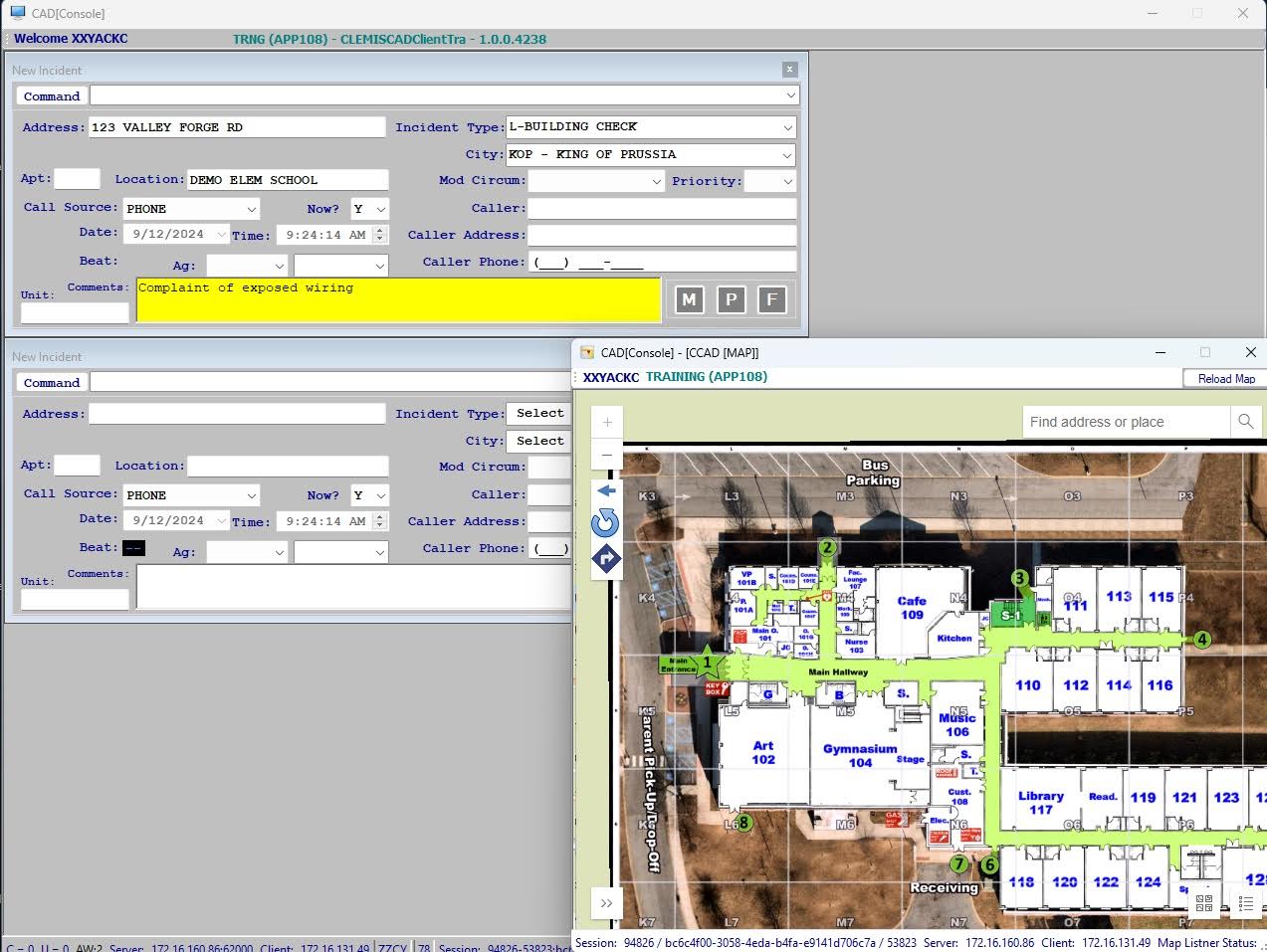The image size is (1267, 952).
Task: Click the circular refresh map icon
Action: point(605,523)
